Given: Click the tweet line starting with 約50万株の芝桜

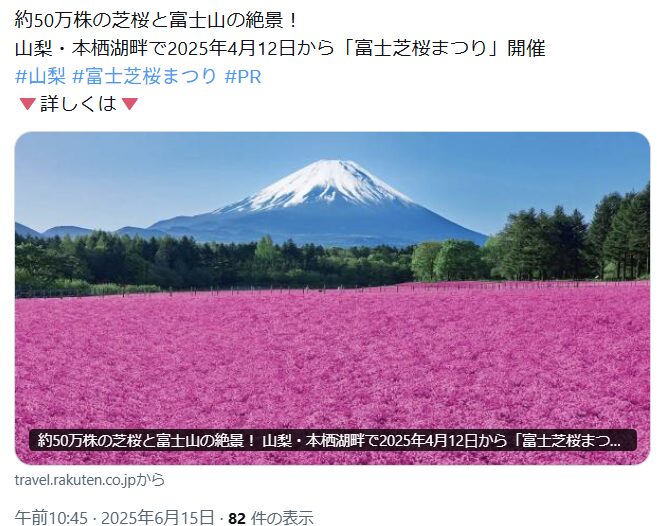Looking at the screenshot, I should tap(156, 20).
